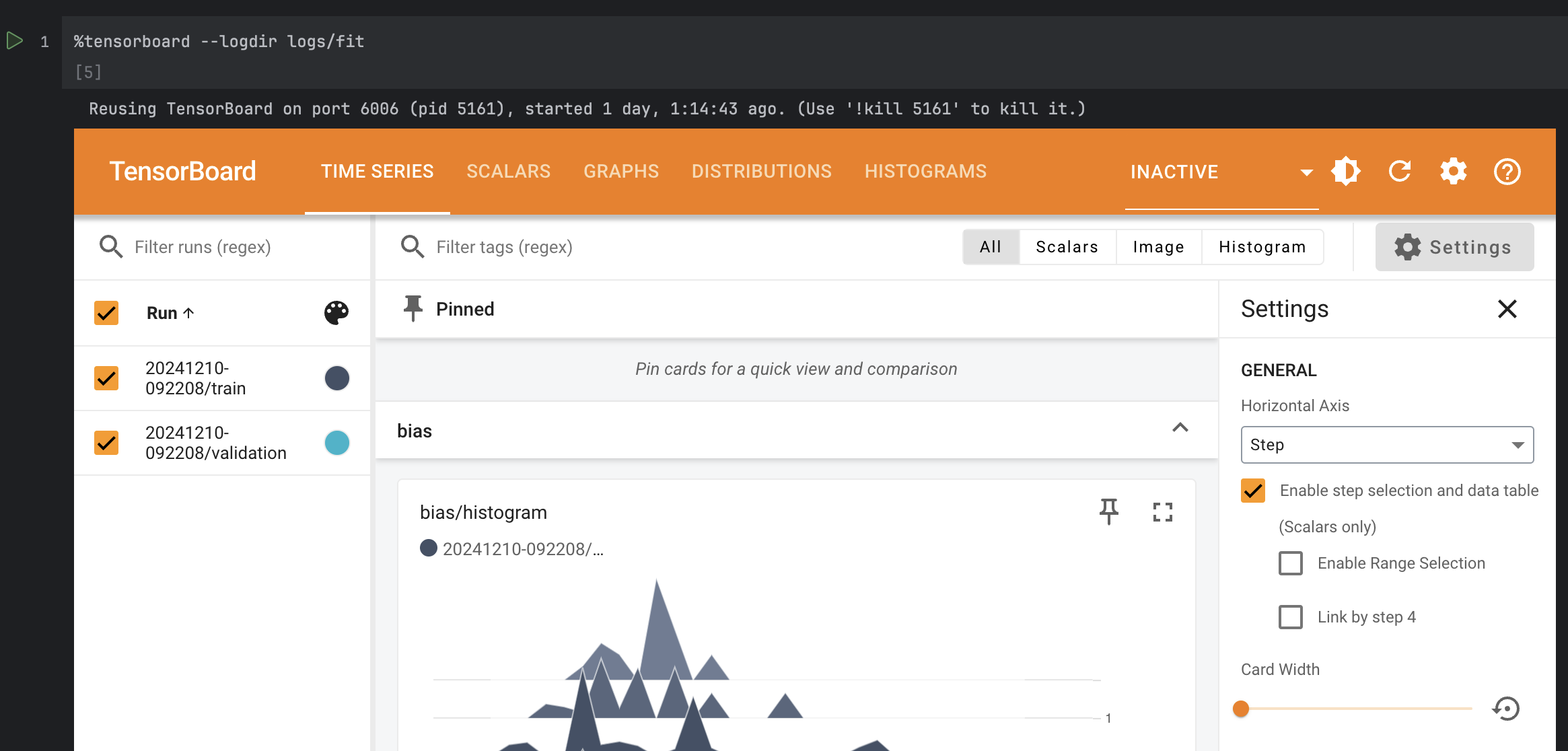Open the run color palette icon
Viewport: 1568px width, 751px height.
click(336, 313)
